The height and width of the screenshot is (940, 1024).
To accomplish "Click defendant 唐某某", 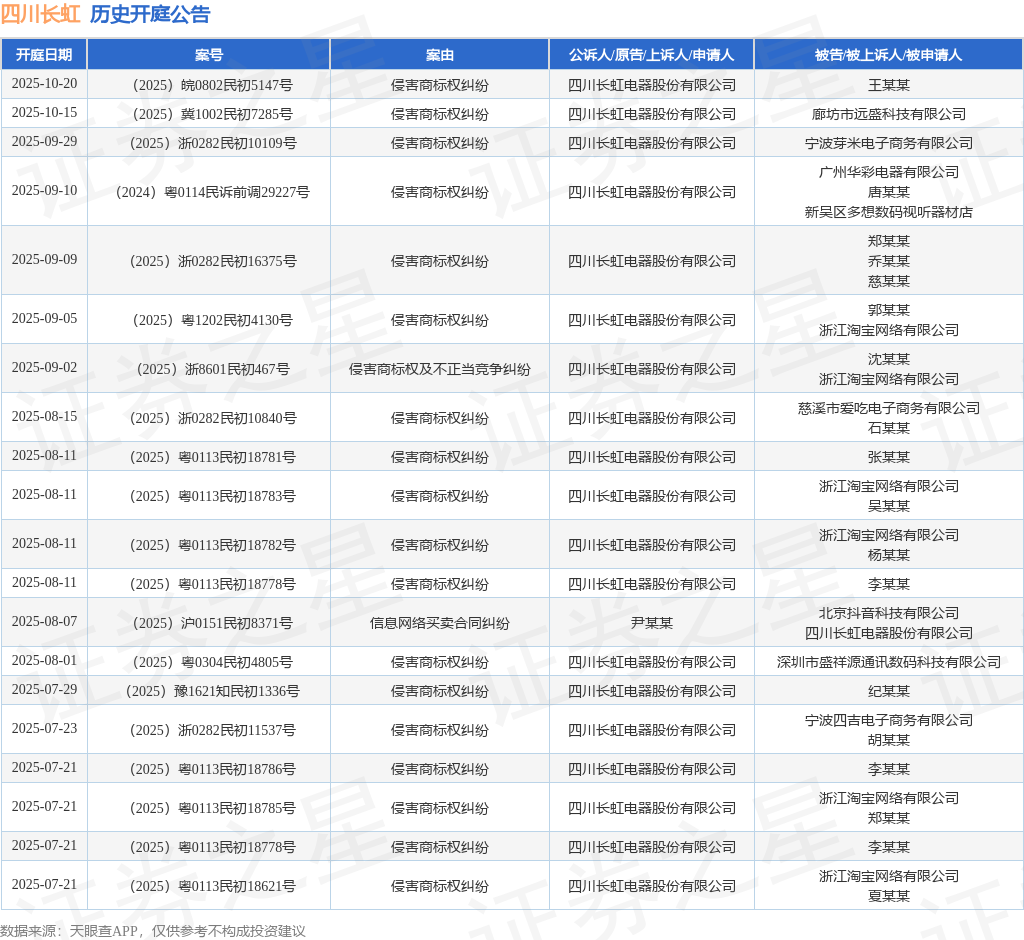I will pyautogui.click(x=889, y=192).
